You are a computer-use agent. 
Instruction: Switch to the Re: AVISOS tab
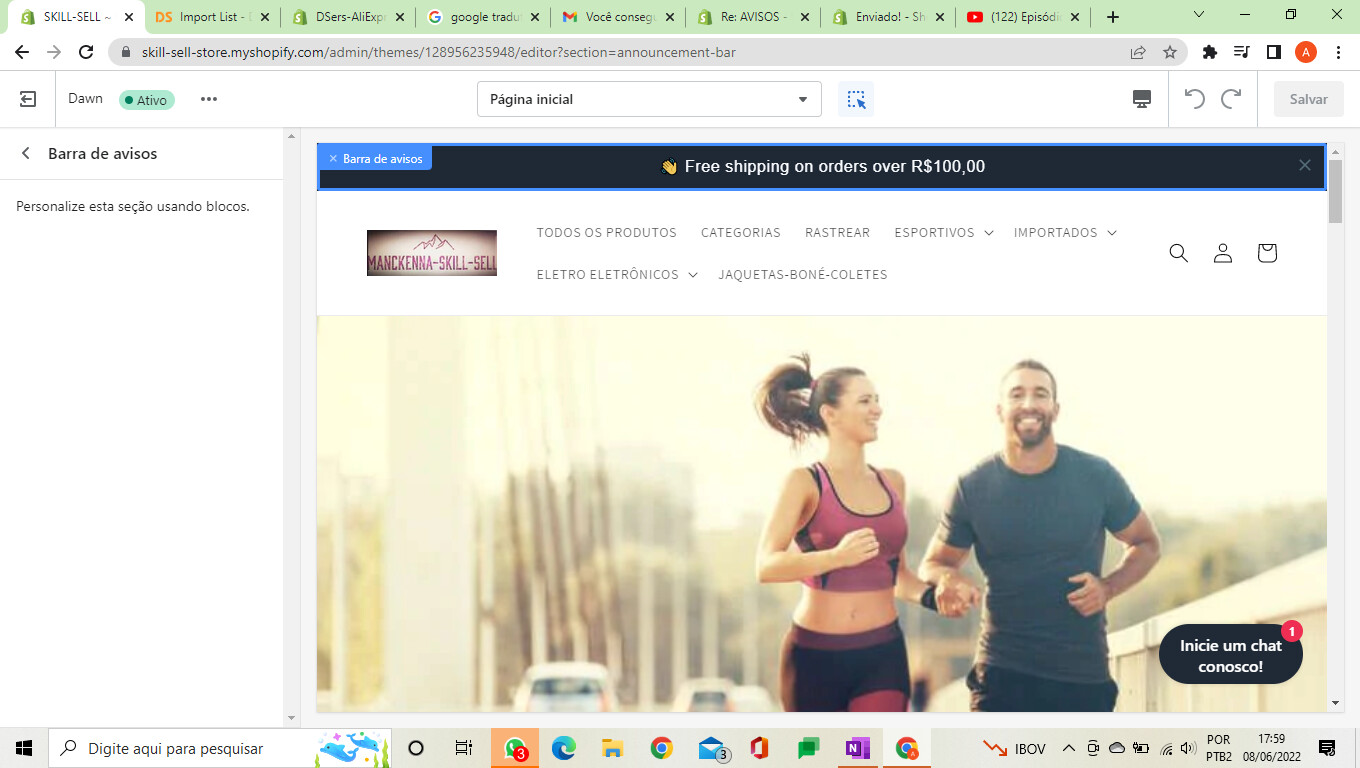coord(751,17)
